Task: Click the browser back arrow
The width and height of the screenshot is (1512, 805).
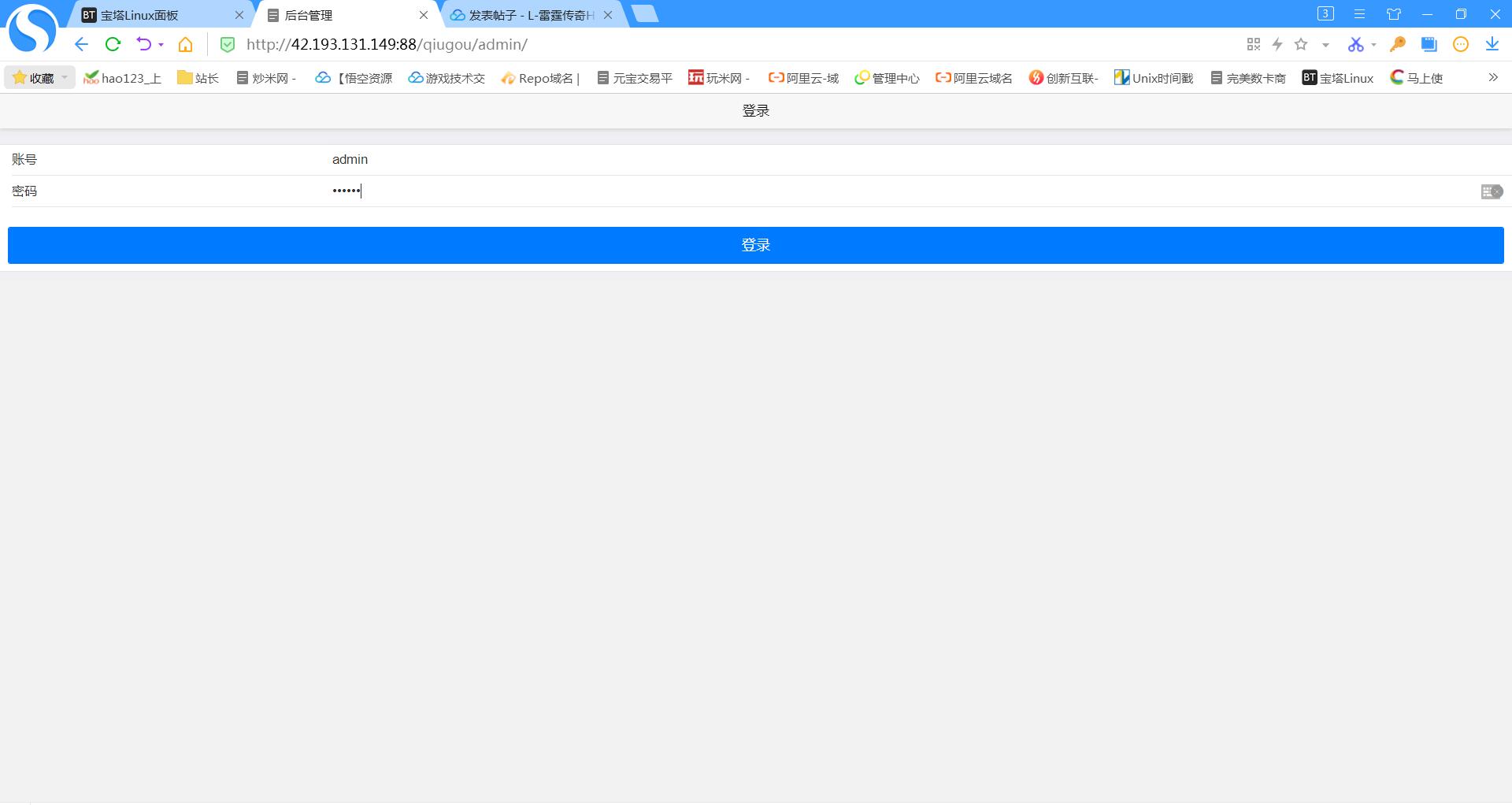Action: (81, 45)
